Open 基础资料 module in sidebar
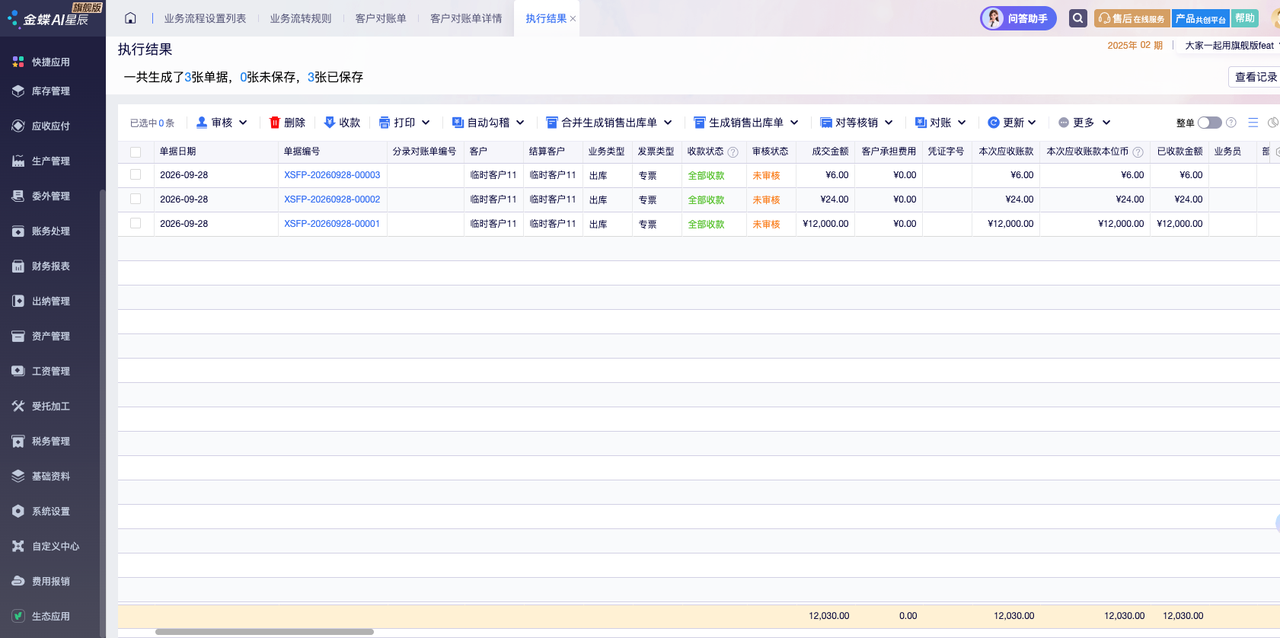This screenshot has width=1280, height=638. (x=40, y=476)
